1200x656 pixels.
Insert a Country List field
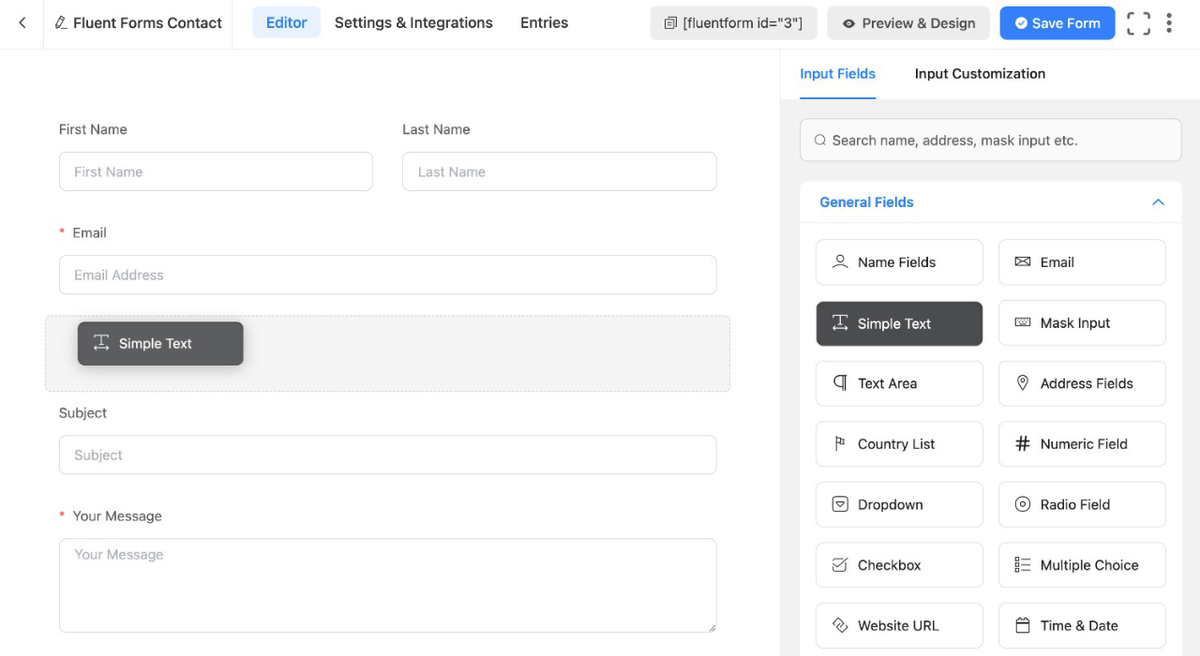coord(898,444)
